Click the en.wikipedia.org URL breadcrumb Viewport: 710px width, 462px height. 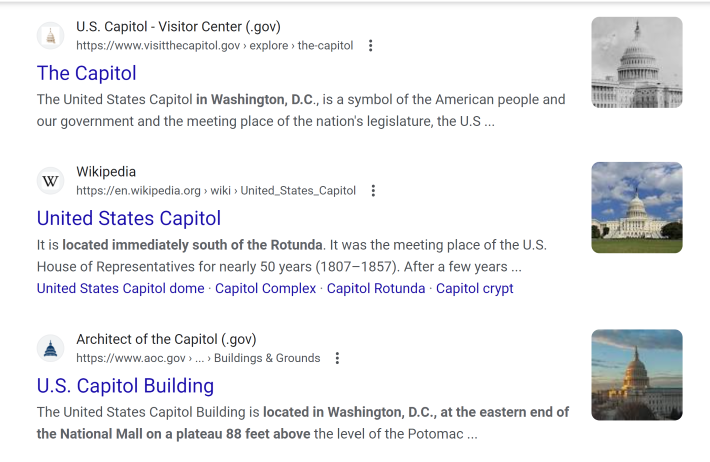[216, 191]
